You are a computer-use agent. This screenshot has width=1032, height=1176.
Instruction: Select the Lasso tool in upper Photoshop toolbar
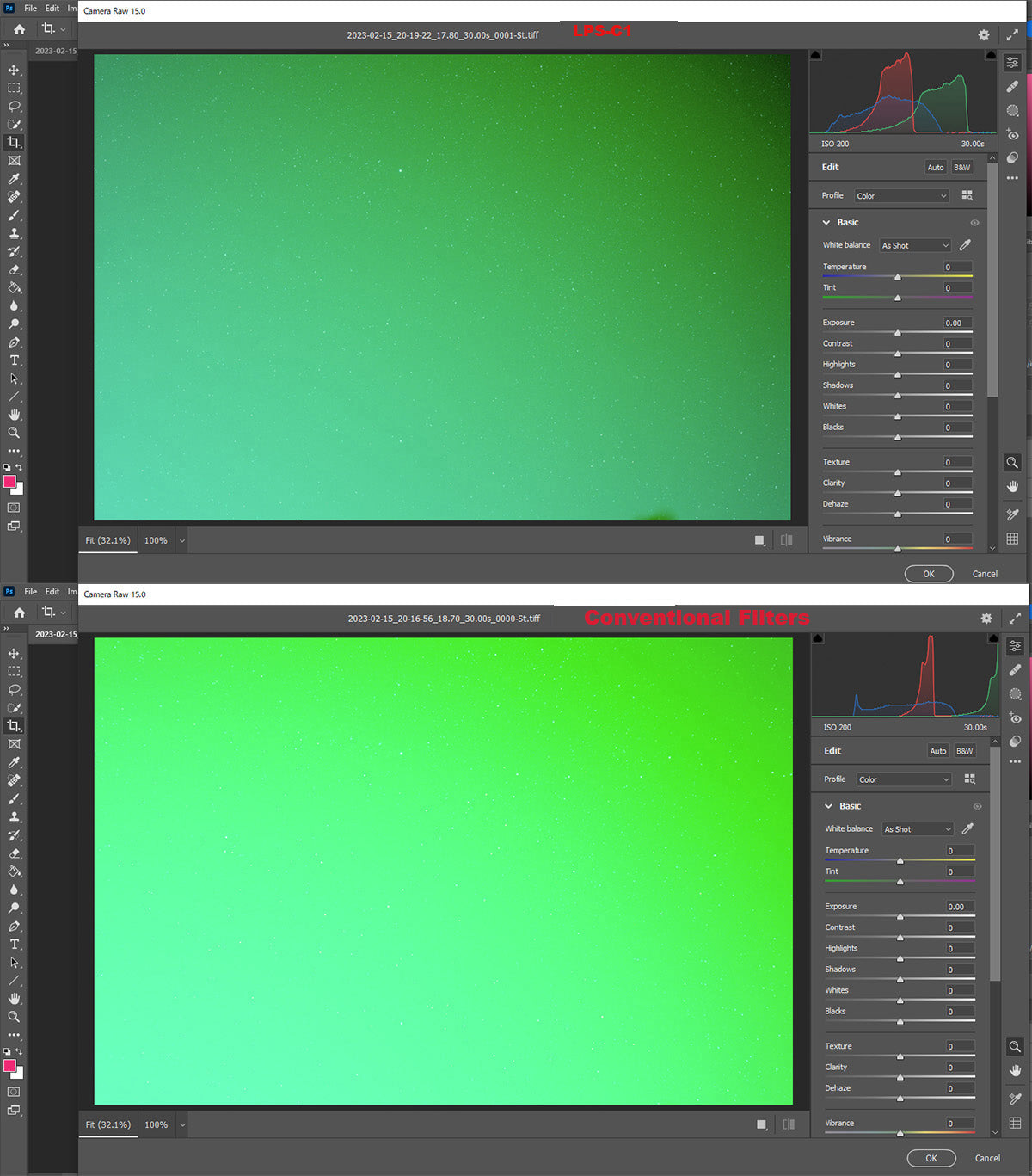14,106
